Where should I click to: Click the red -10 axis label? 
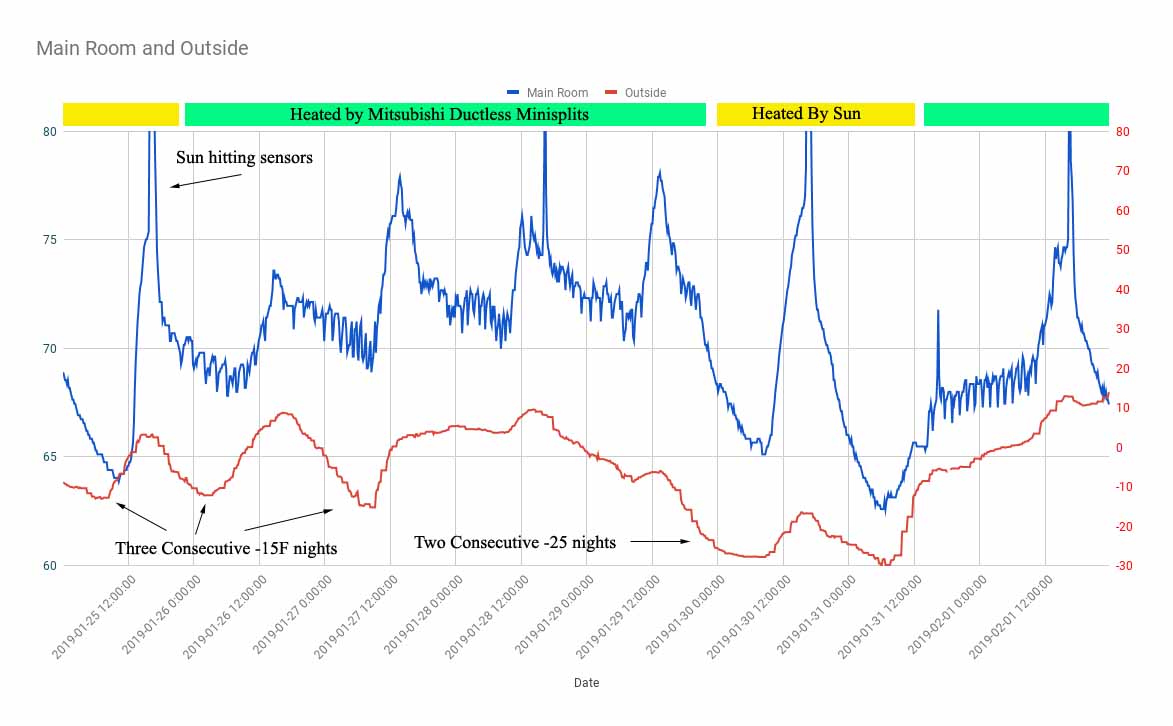1124,487
